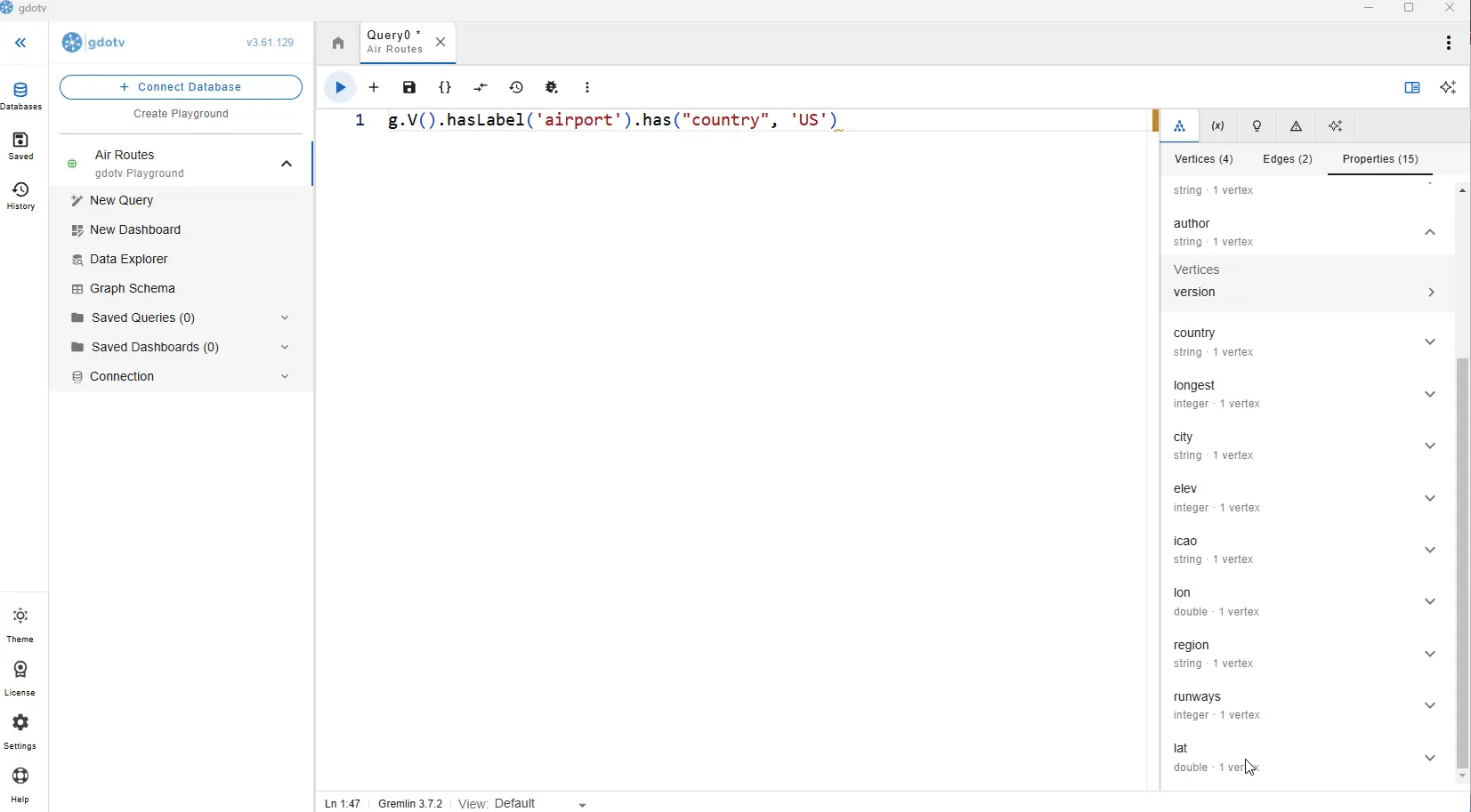Expand the elev property
The image size is (1471, 812).
(1430, 498)
